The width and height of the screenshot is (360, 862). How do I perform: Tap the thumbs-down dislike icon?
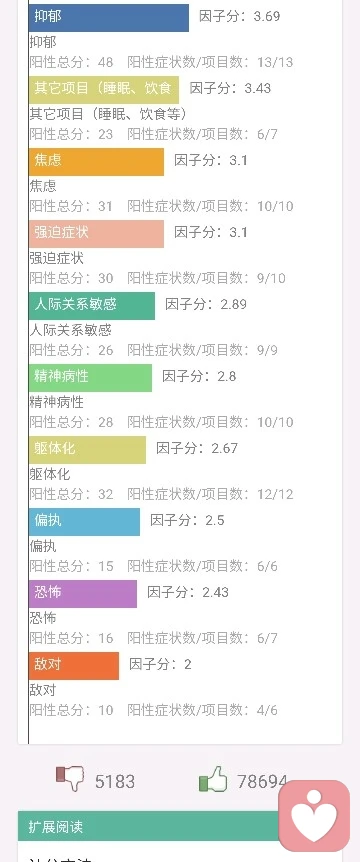[70, 779]
